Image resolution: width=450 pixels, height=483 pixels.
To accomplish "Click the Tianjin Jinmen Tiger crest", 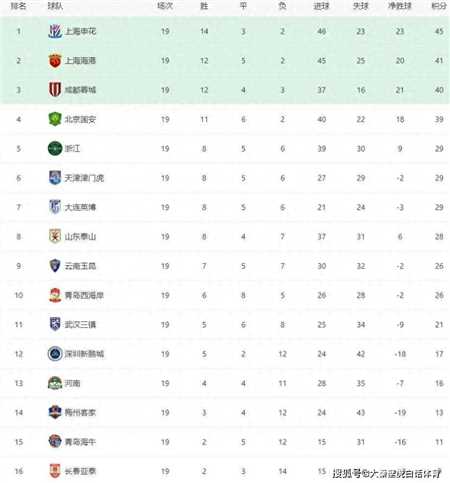I will tap(55, 178).
